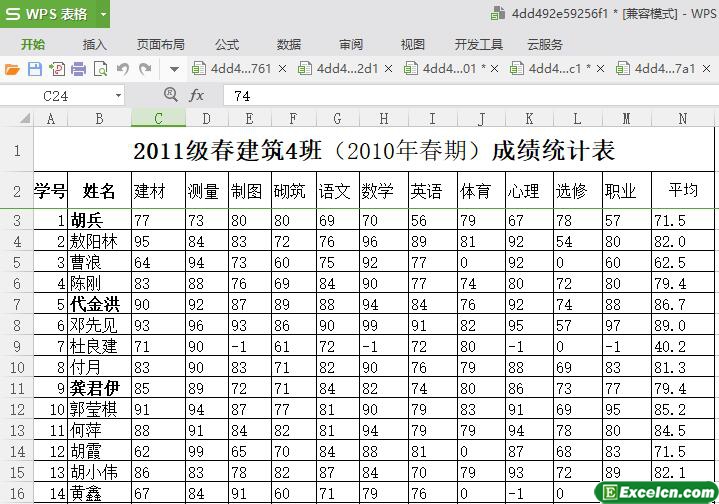Close the 4dd4...761 document tab

pyautogui.click(x=282, y=69)
